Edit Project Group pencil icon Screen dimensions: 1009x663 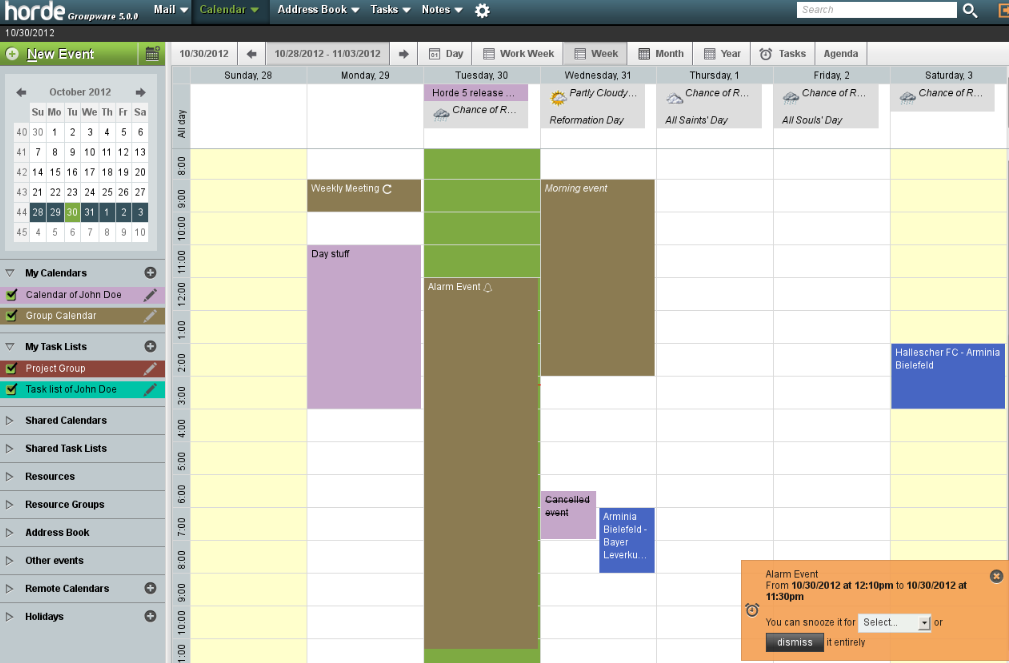point(150,369)
